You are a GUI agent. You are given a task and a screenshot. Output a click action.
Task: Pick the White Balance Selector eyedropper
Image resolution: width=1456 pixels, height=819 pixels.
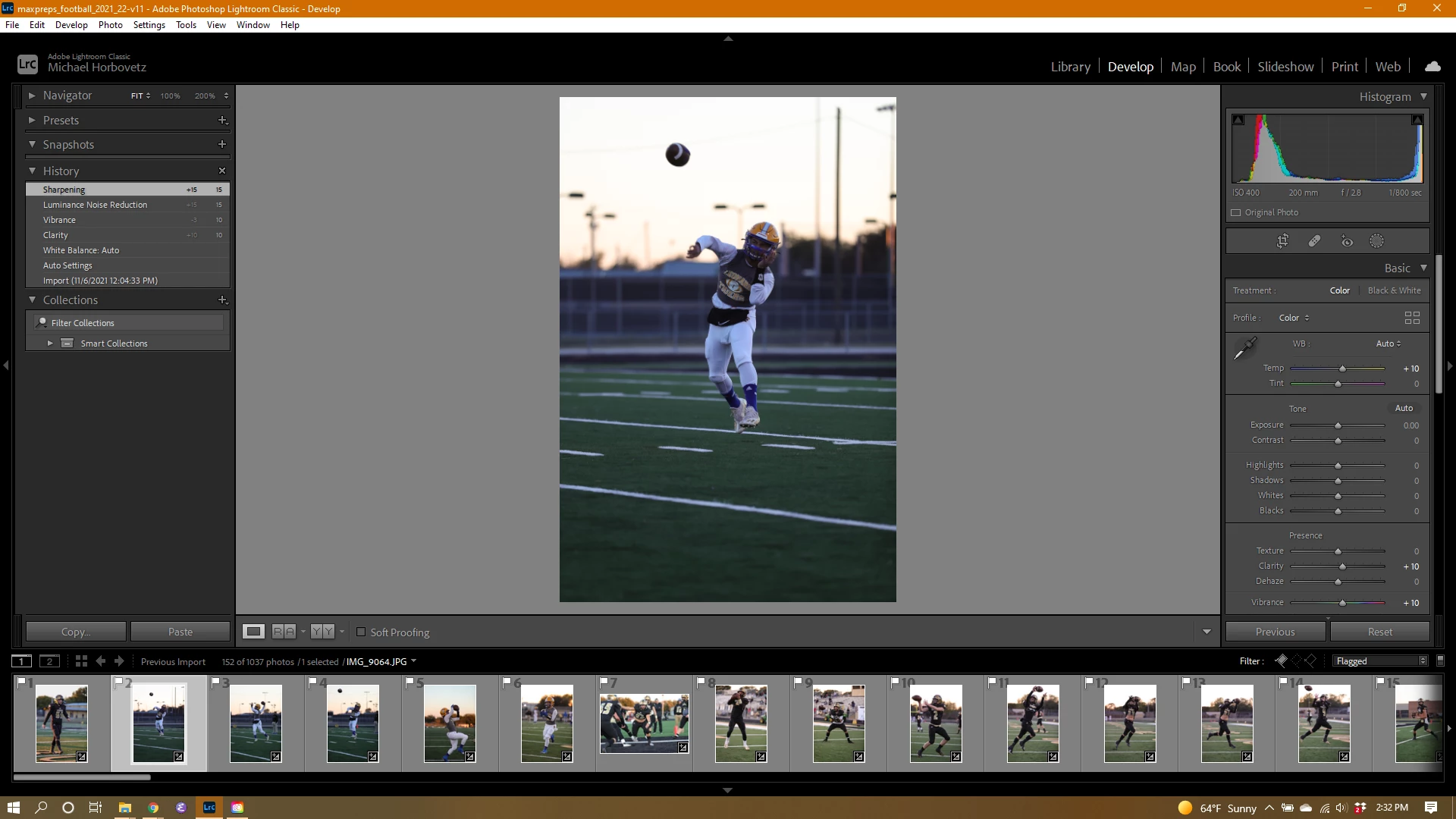(1244, 349)
